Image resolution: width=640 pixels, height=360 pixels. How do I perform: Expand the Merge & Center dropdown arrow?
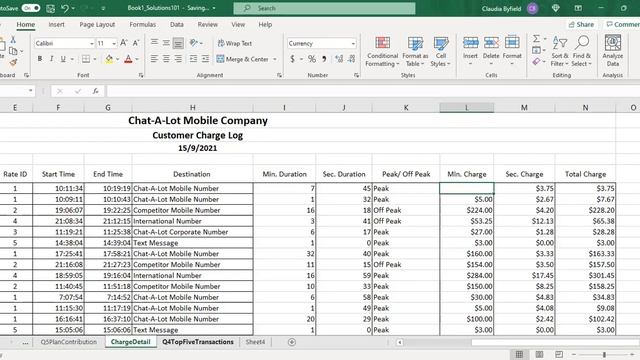click(275, 59)
